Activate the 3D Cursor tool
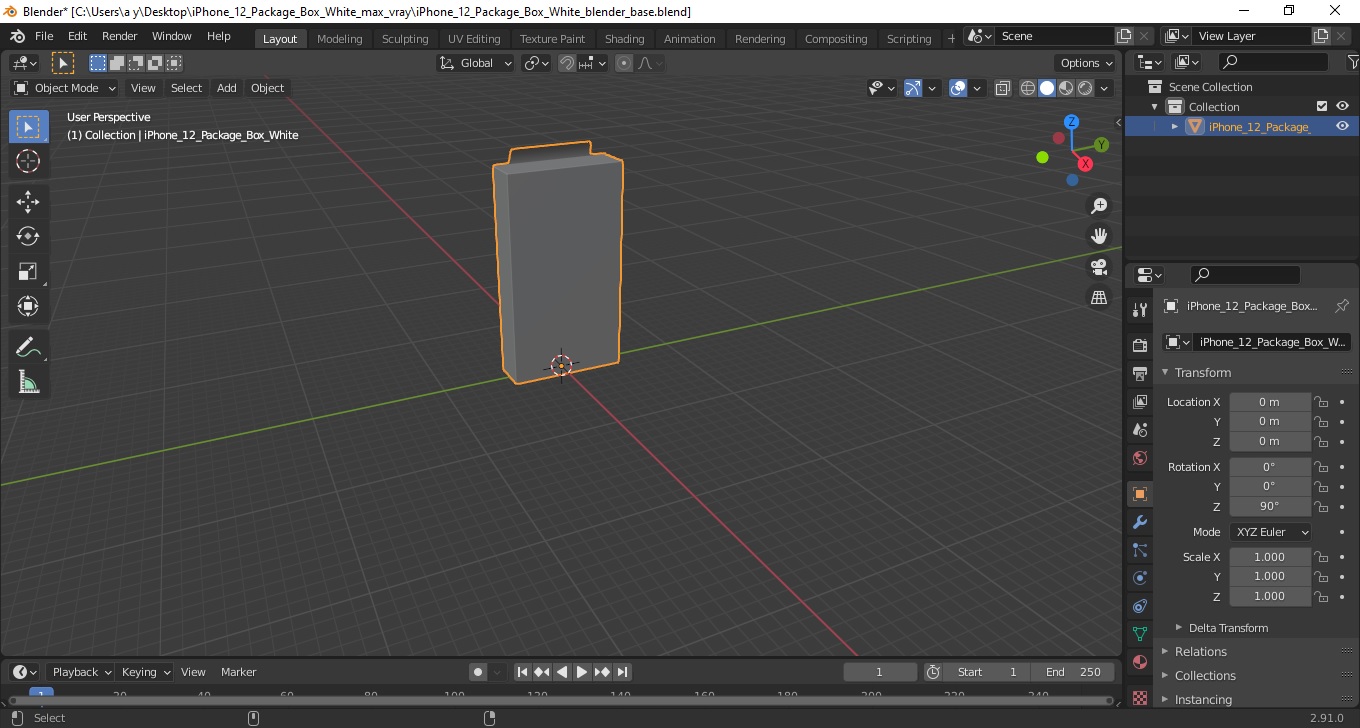This screenshot has height=728, width=1360. [x=28, y=162]
